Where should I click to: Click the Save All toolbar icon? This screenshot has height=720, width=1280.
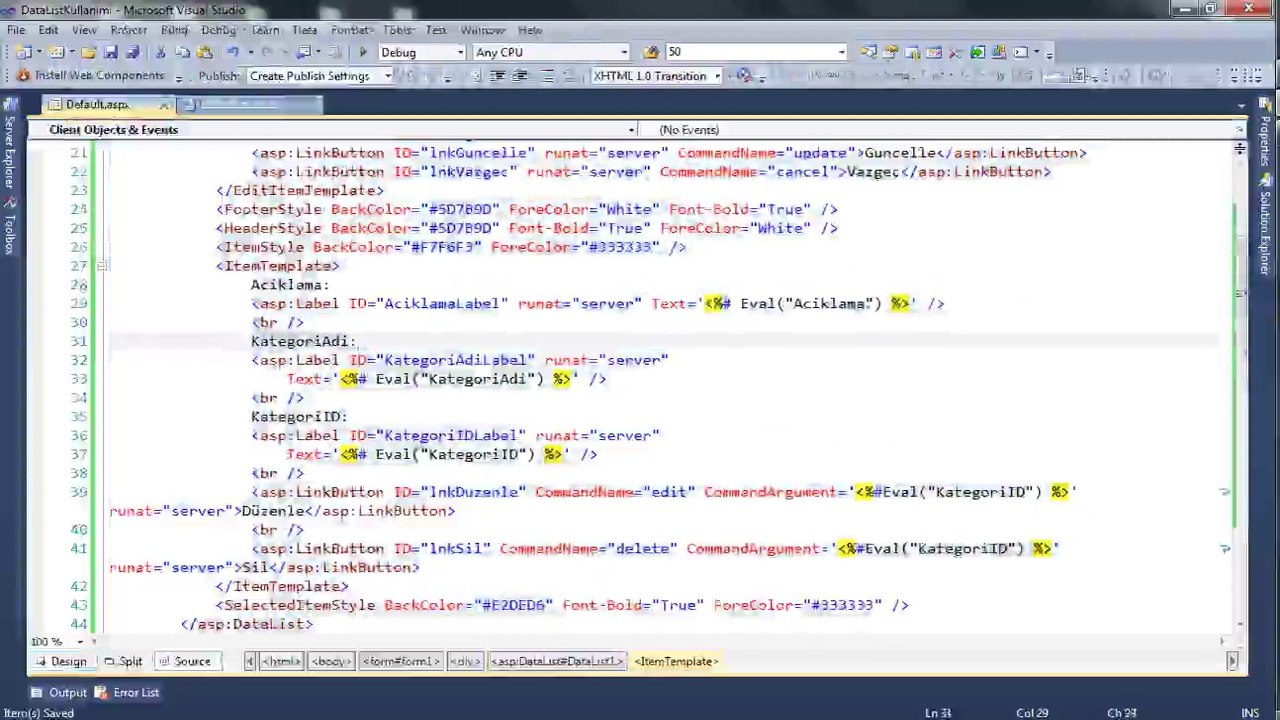click(131, 52)
